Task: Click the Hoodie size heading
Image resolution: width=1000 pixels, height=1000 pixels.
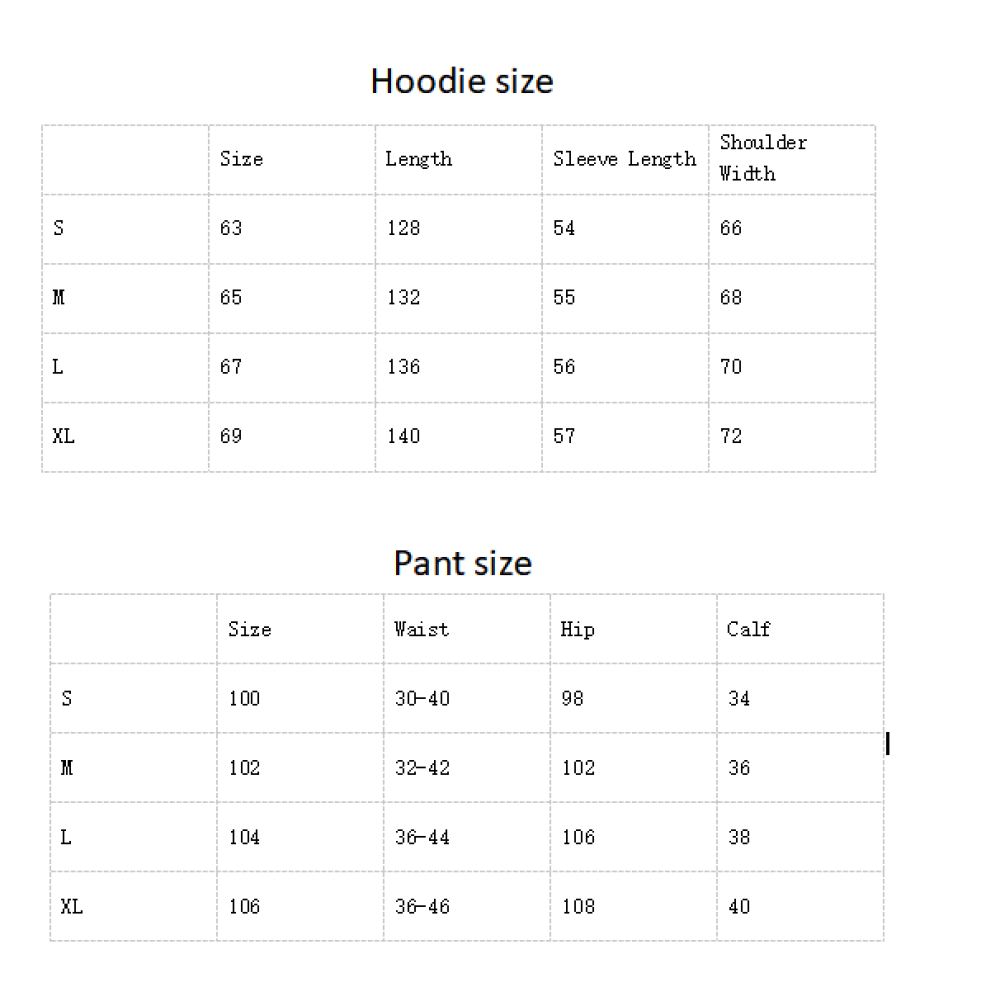Action: point(462,82)
